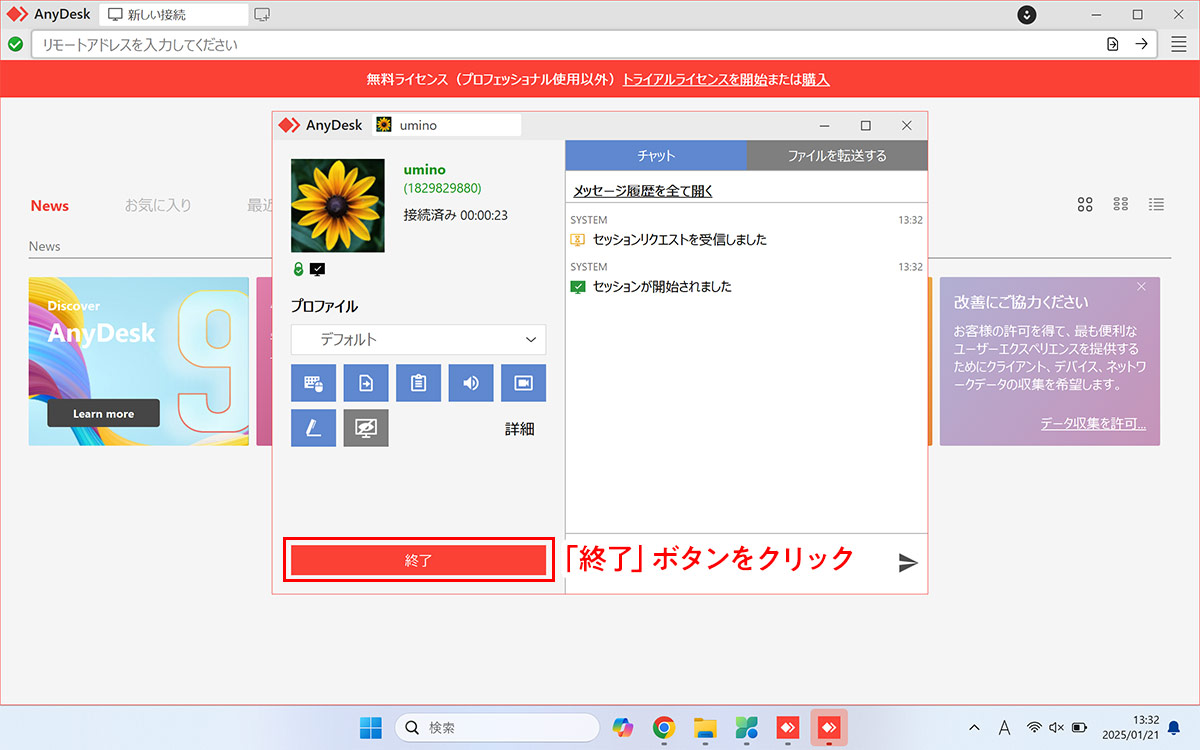Open File Explorer from the taskbar

(x=706, y=727)
